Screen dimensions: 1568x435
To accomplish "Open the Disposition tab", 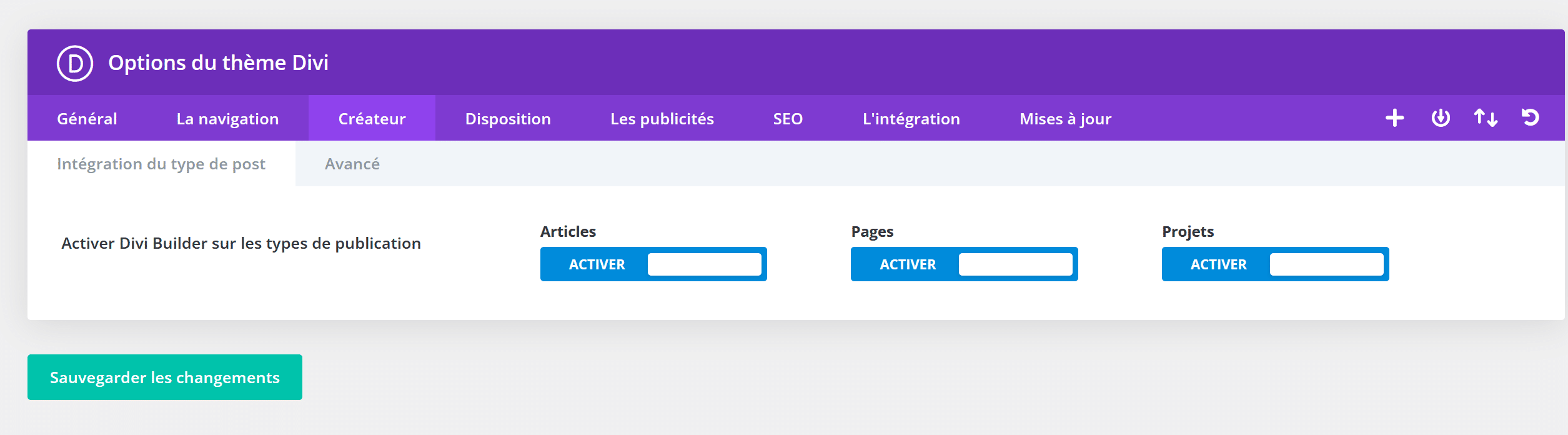I will point(508,118).
